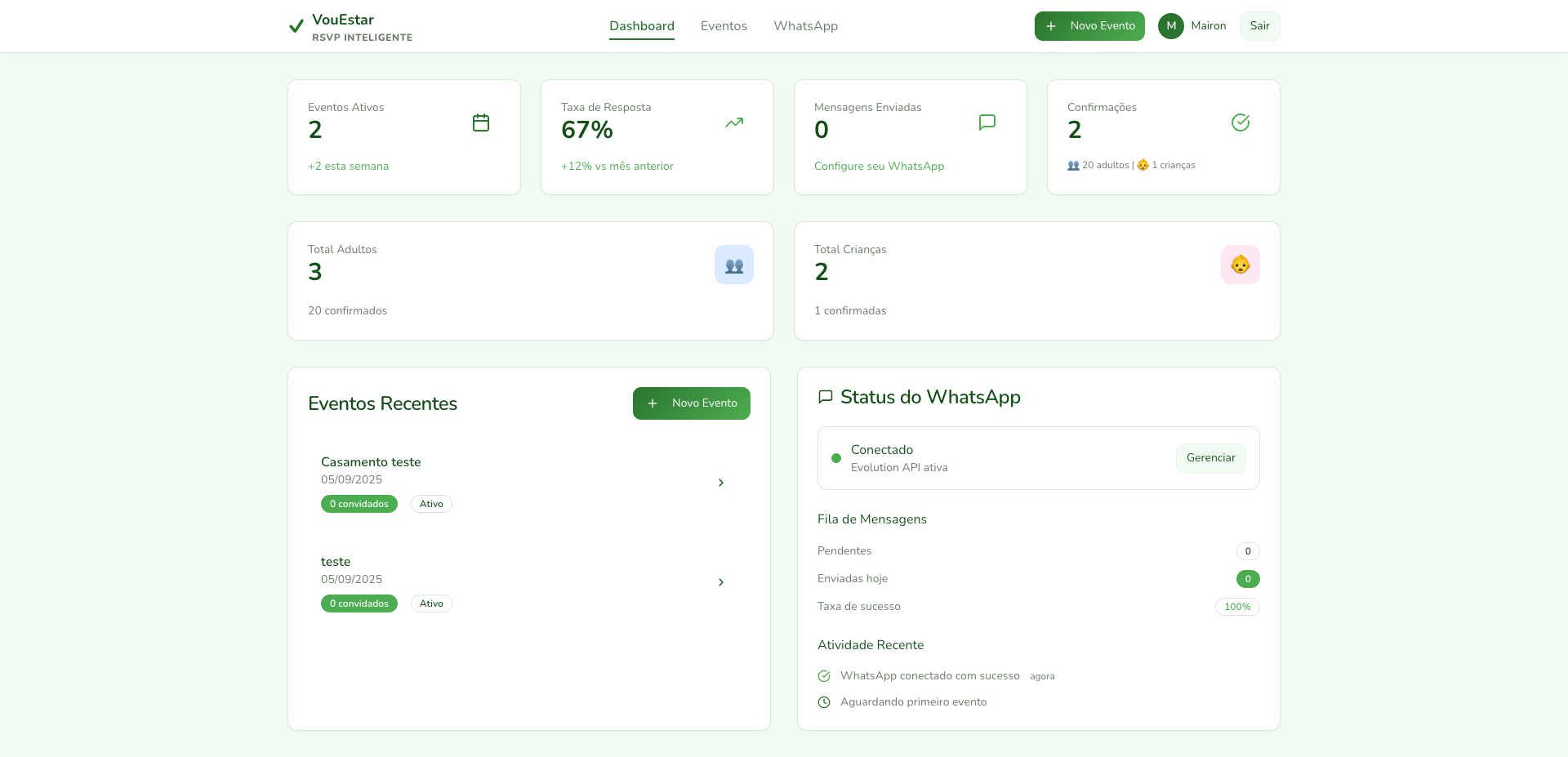Click the people icon on Total Adultos card
This screenshot has width=1568, height=757.
(733, 265)
